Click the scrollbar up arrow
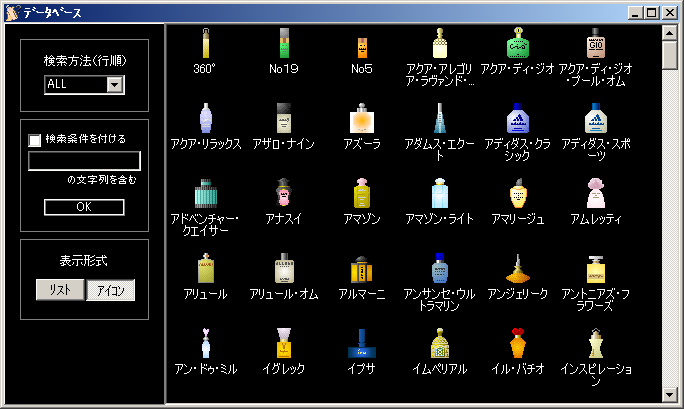Image resolution: width=684 pixels, height=409 pixels. tap(670, 33)
